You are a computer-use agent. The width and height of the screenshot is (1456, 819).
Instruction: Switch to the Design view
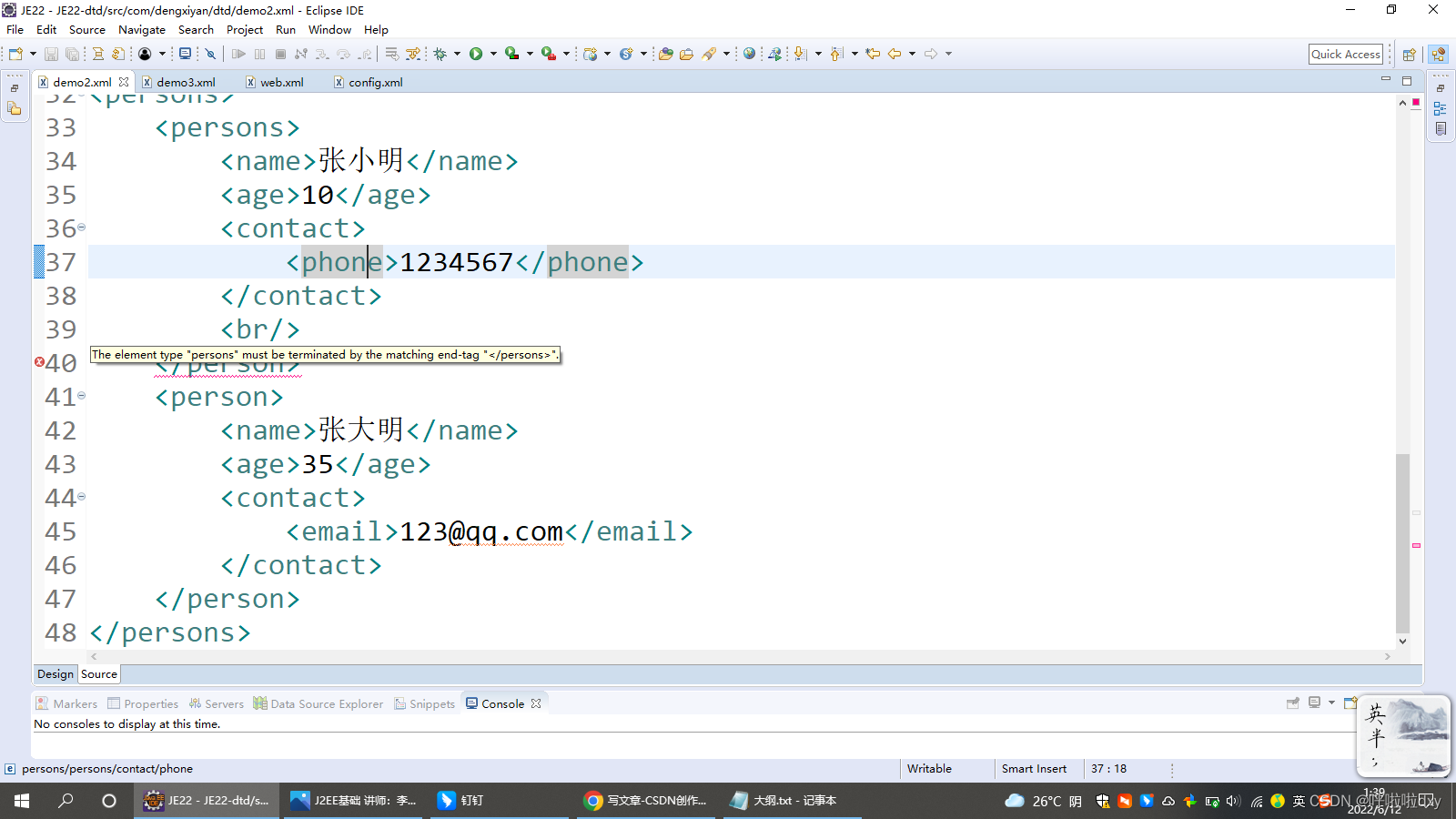tap(55, 673)
